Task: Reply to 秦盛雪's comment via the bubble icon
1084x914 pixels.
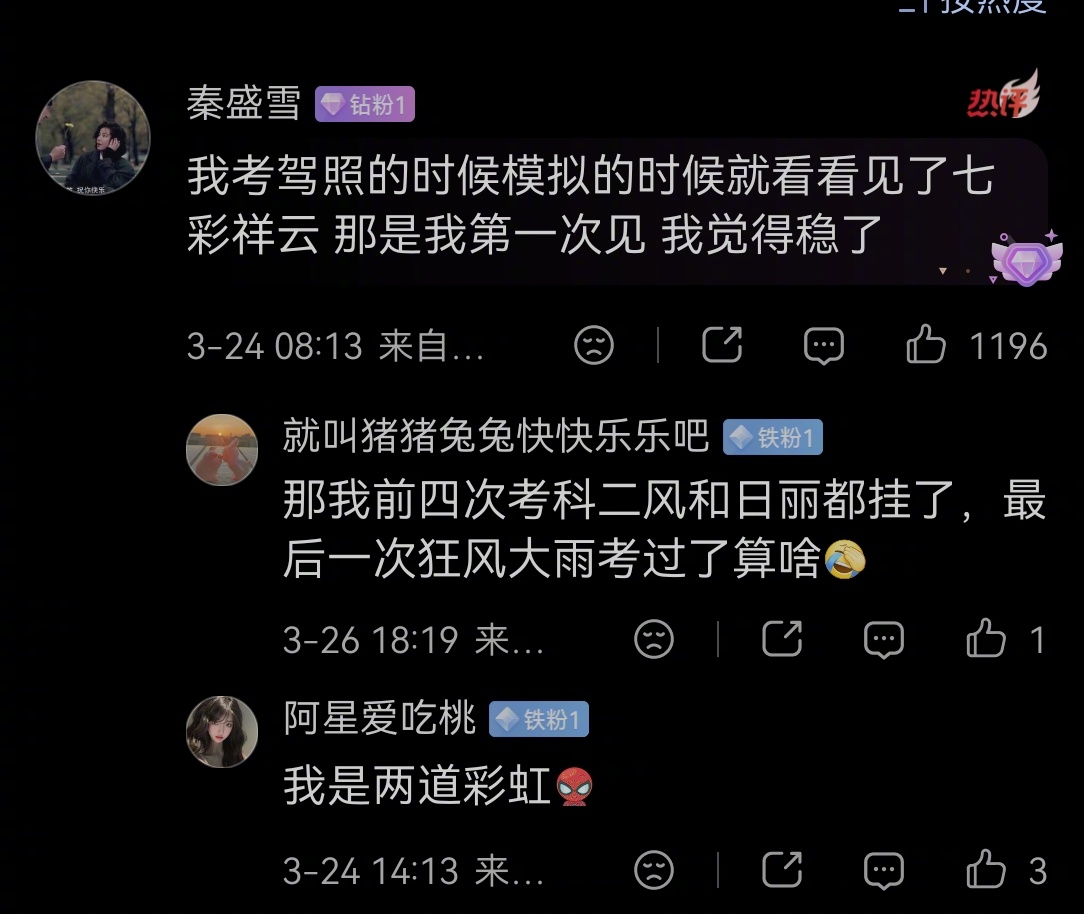Action: coord(823,345)
